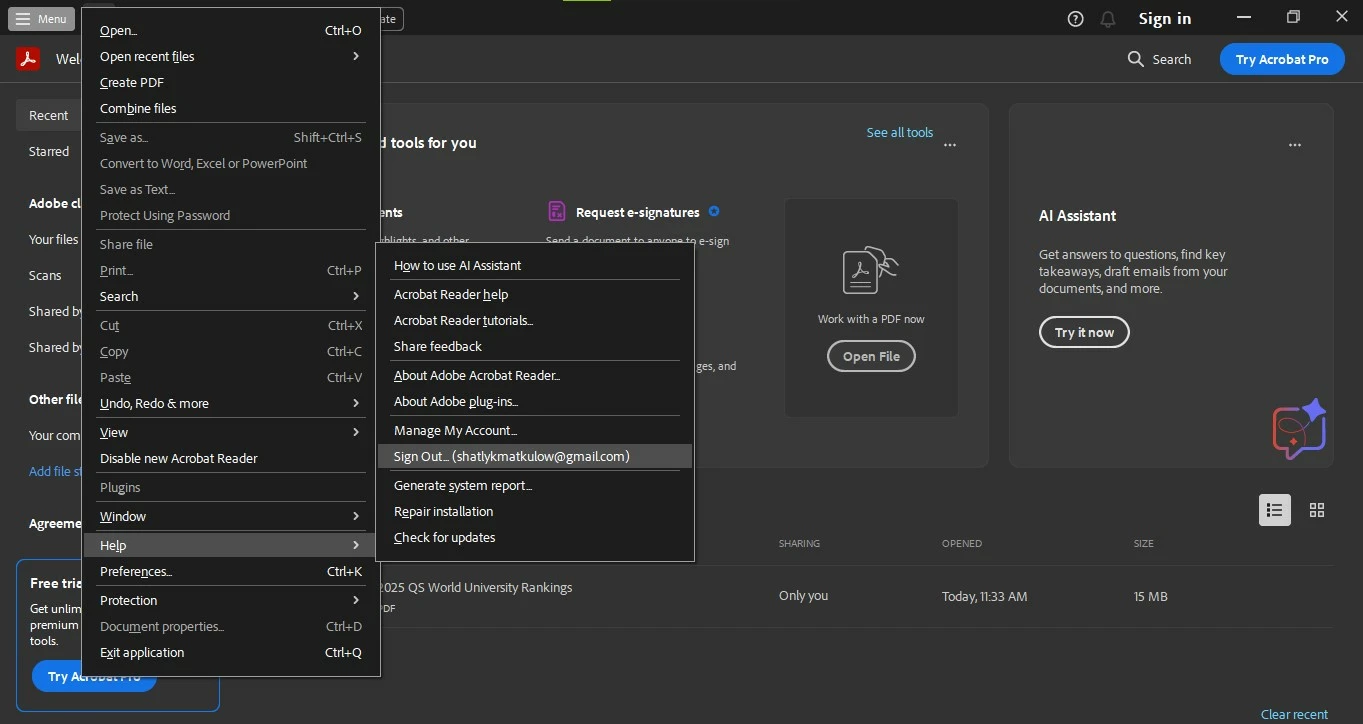Click the Adobe Acrobat logo icon
This screenshot has width=1363, height=724.
[x=28, y=59]
